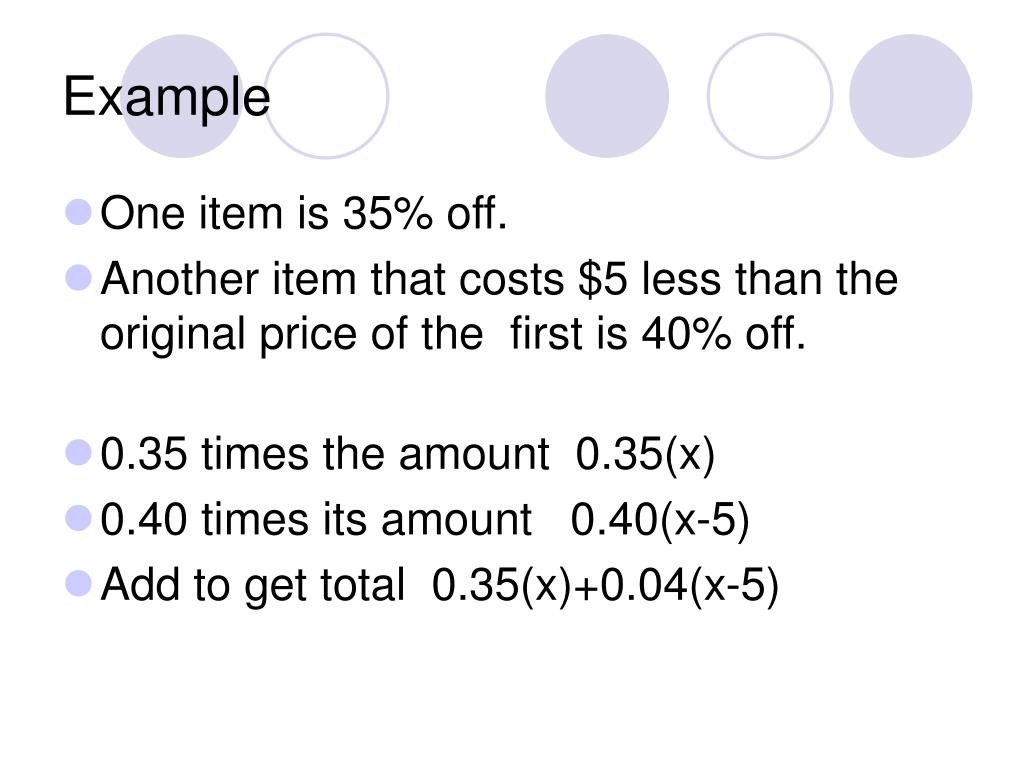Click the total expression "0.35(x)+0.04(x-5)"
Viewport: 1024px width, 768px height.
tap(605, 585)
